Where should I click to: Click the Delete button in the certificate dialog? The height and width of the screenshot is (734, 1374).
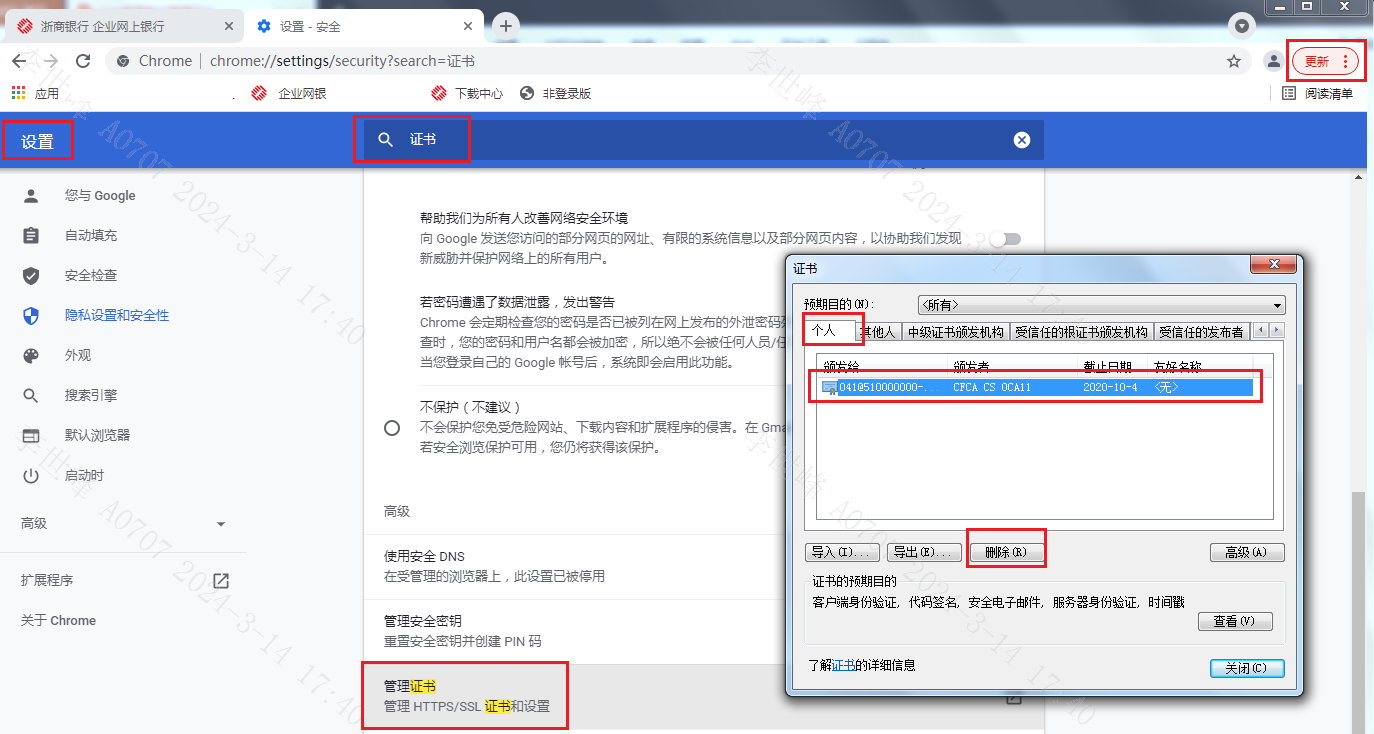click(x=1006, y=552)
